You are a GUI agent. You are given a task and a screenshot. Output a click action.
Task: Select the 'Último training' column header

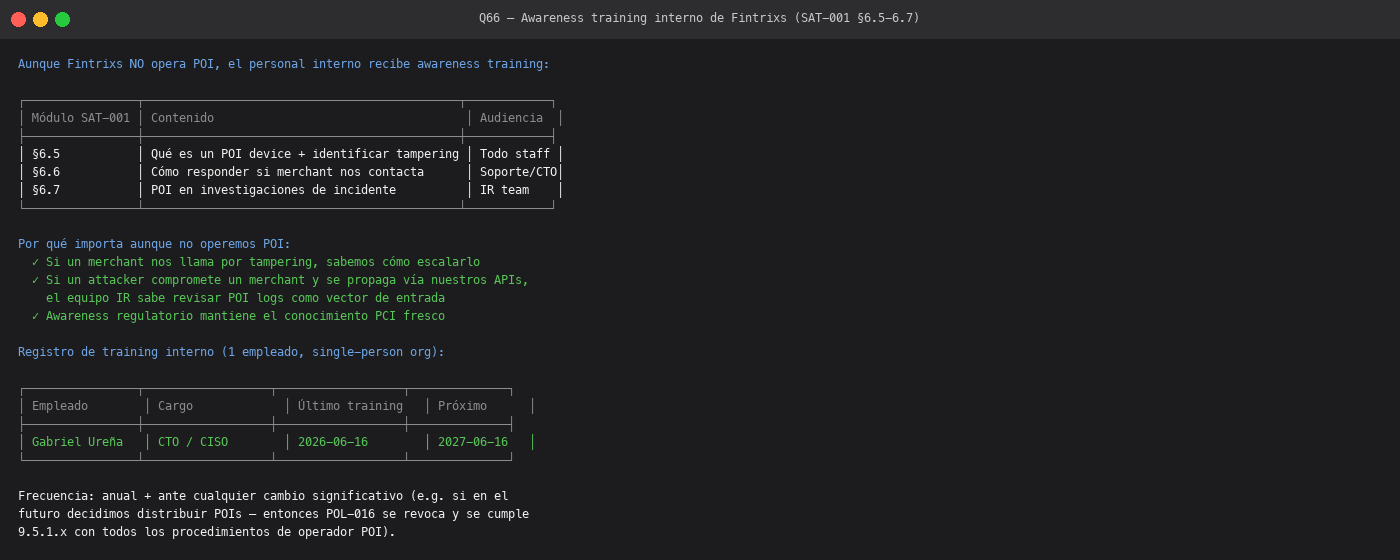coord(350,406)
